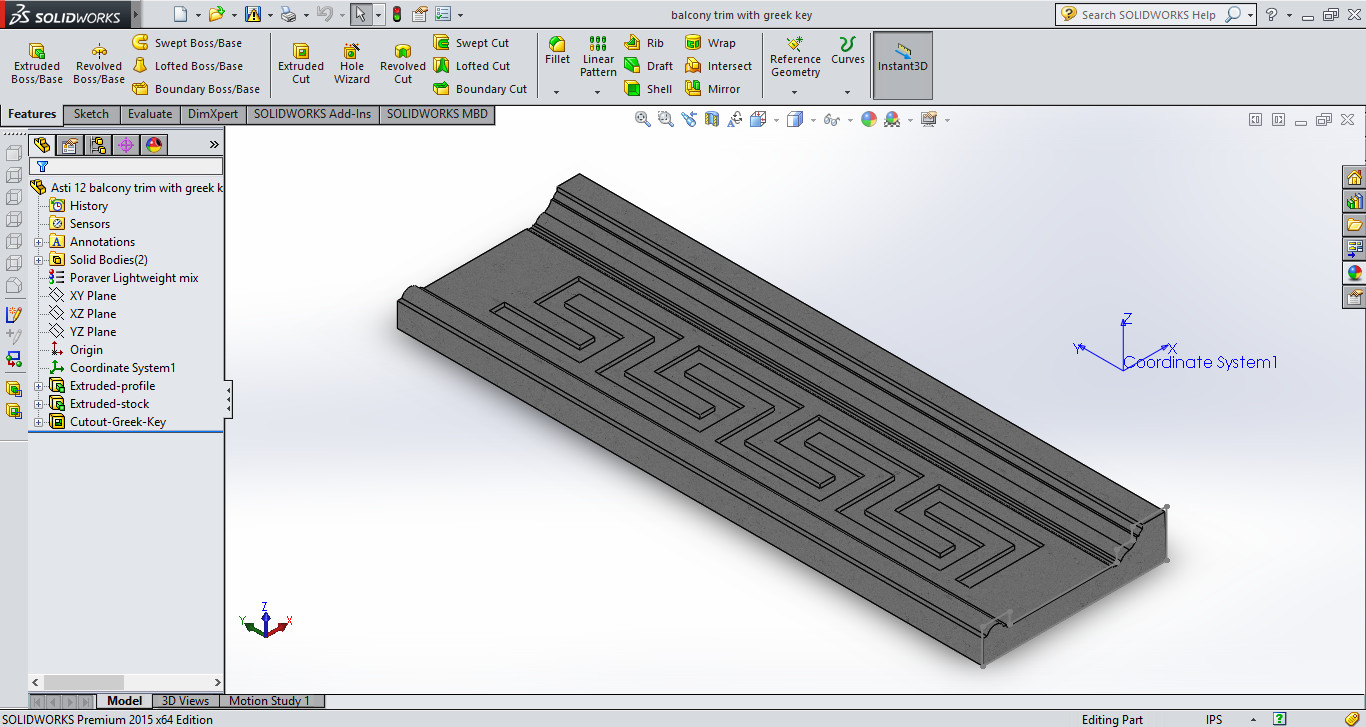Activate the Fillet tool
1366x727 pixels.
557,50
